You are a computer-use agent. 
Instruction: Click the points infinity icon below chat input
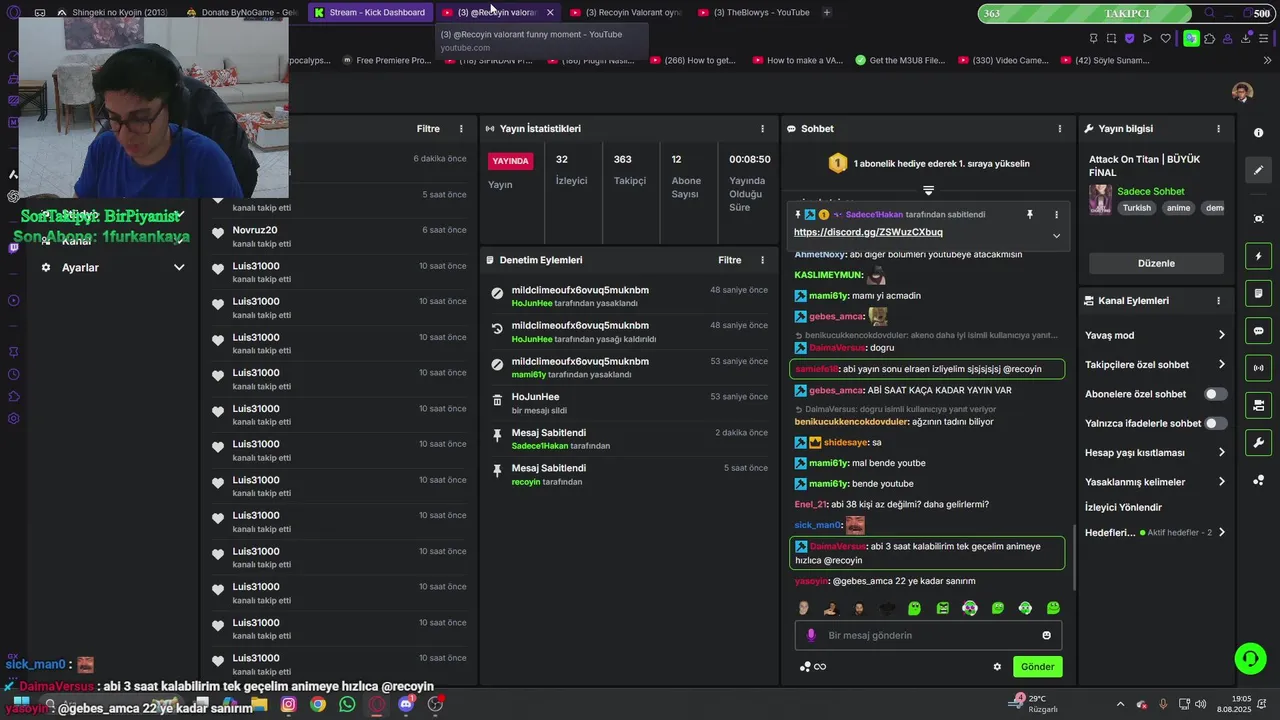(x=813, y=667)
